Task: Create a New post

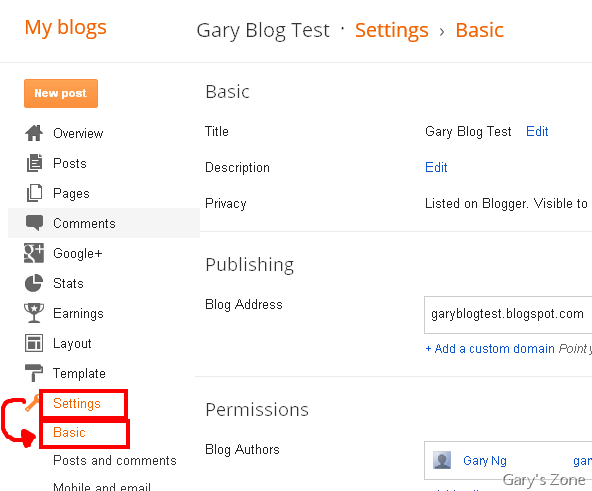Action: [61, 93]
